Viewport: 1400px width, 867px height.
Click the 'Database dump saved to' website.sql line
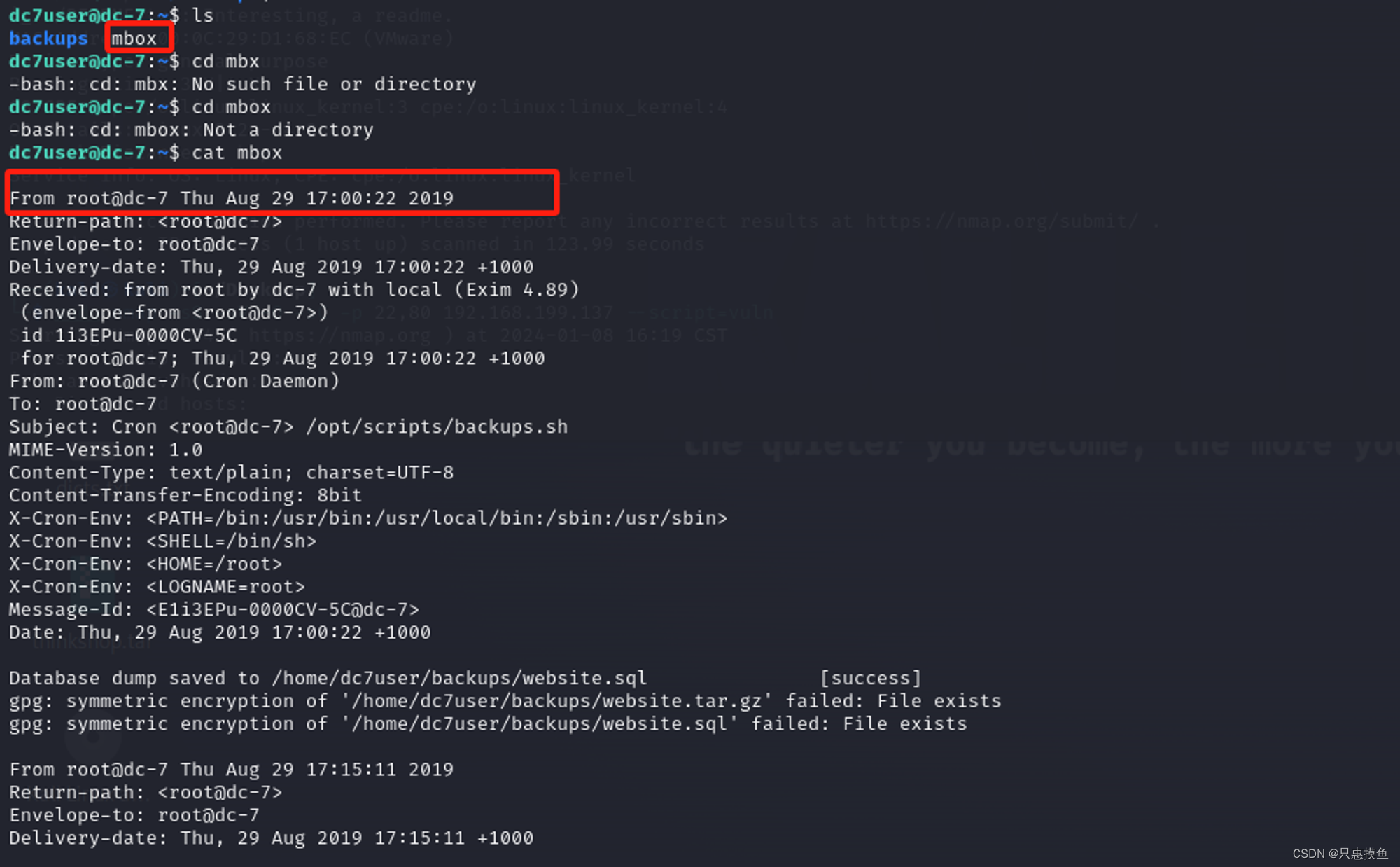point(465,678)
